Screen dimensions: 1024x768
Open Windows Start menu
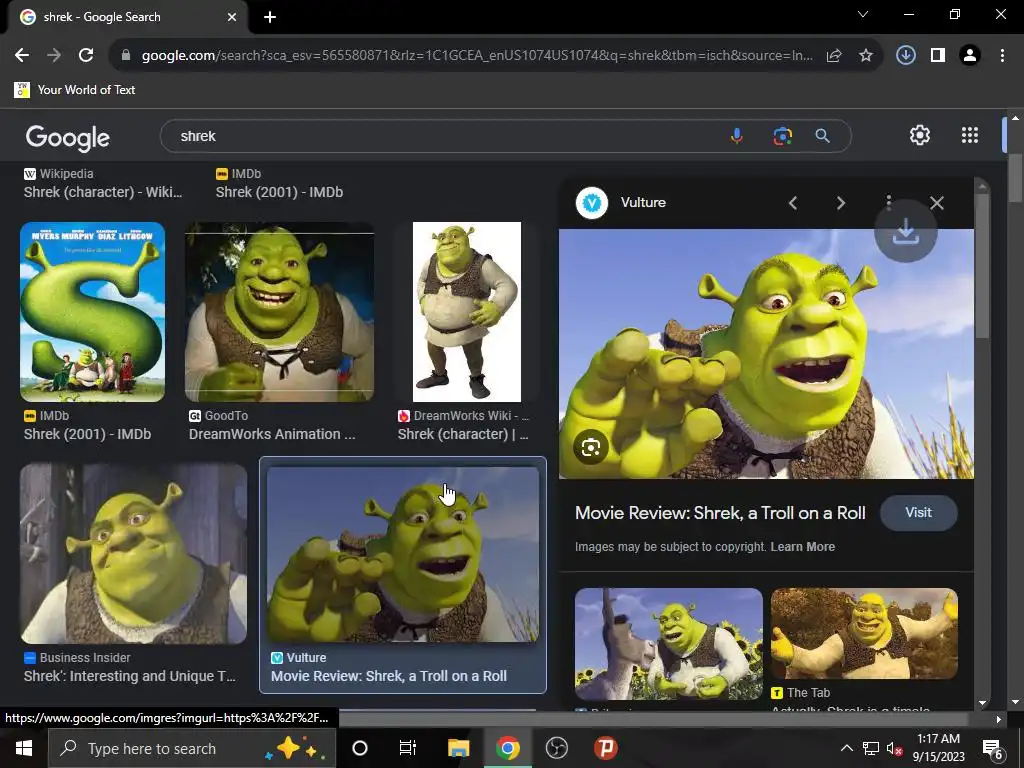(x=24, y=748)
